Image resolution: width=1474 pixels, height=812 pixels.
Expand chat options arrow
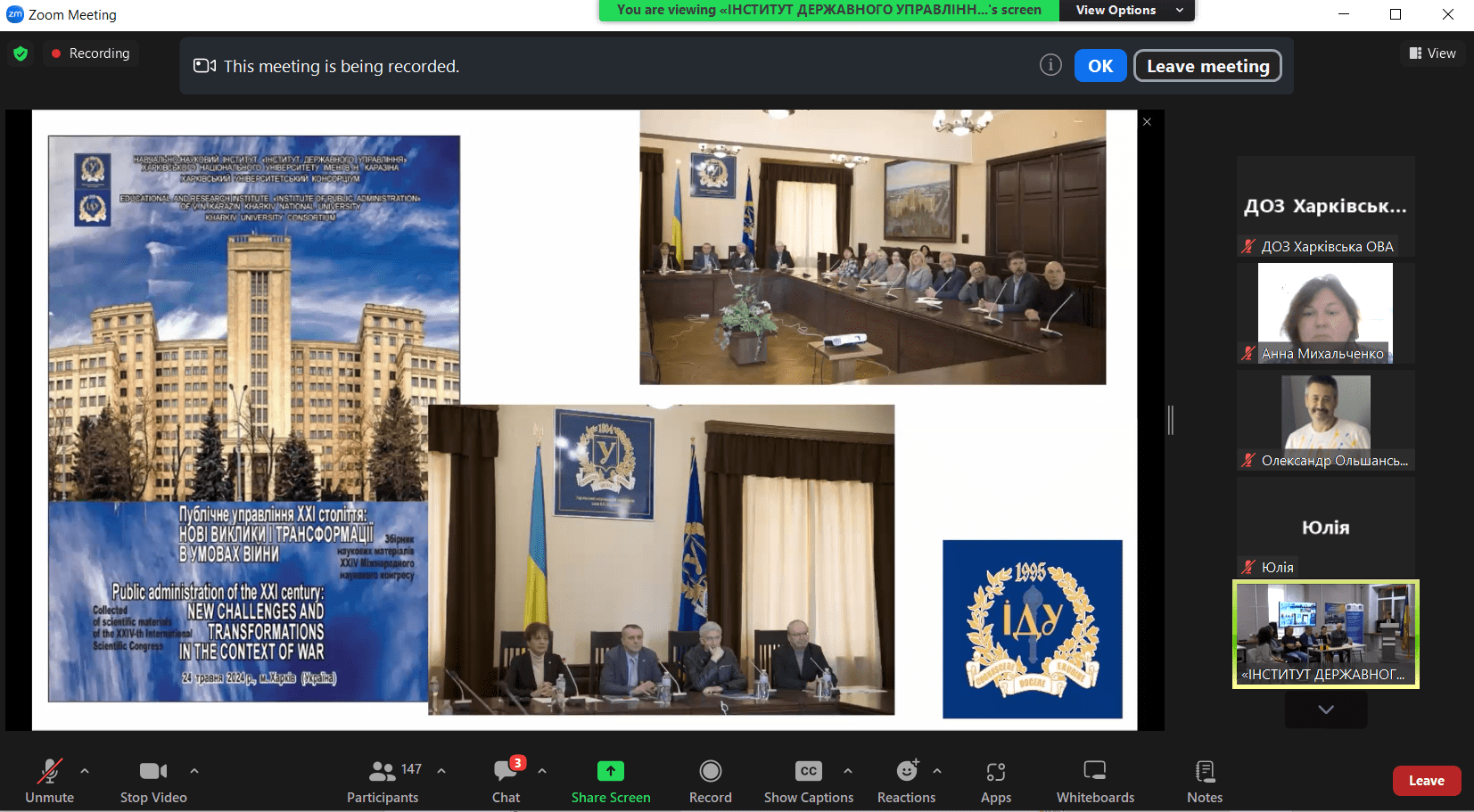pos(542,771)
